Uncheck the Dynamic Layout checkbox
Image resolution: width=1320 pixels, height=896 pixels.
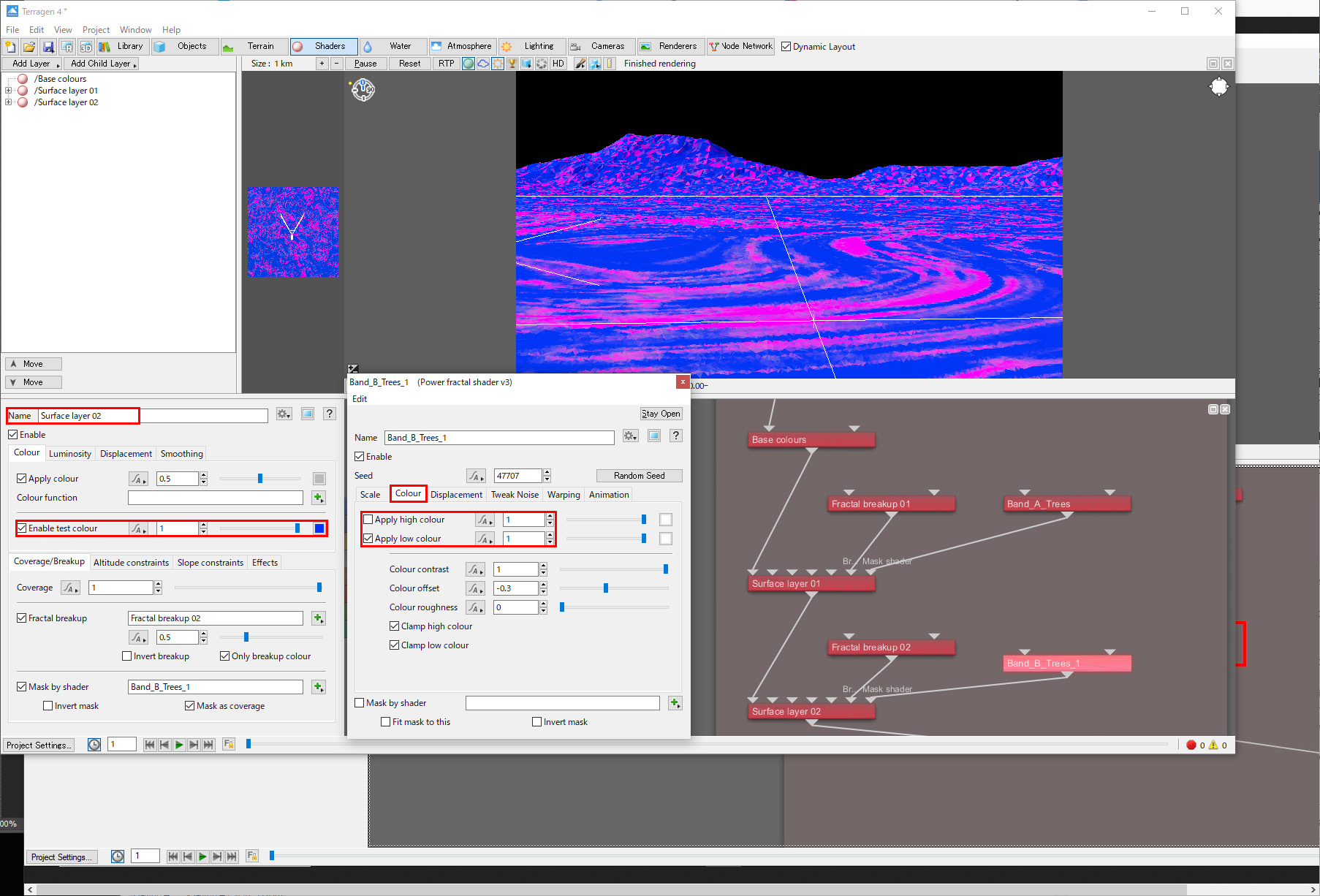coord(786,47)
